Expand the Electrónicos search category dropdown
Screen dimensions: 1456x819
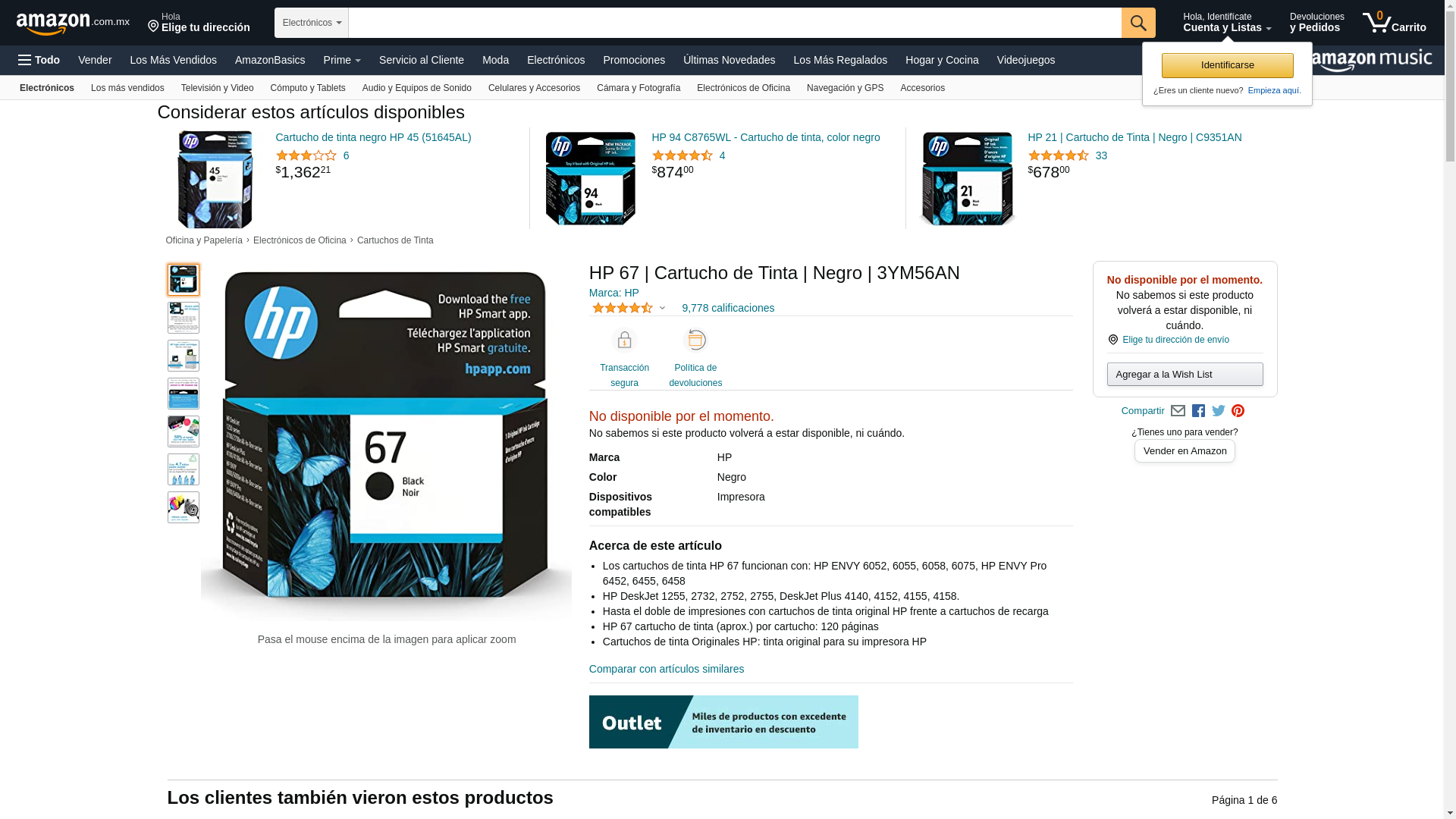point(312,23)
